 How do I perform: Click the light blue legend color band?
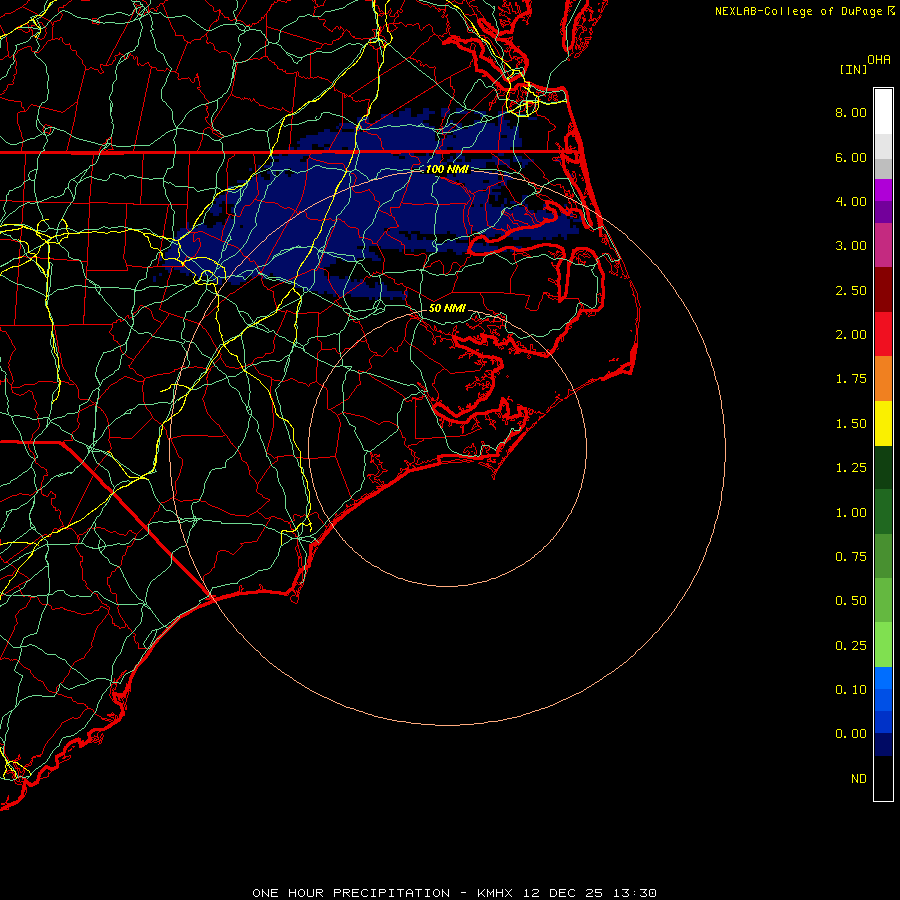pyautogui.click(x=883, y=678)
